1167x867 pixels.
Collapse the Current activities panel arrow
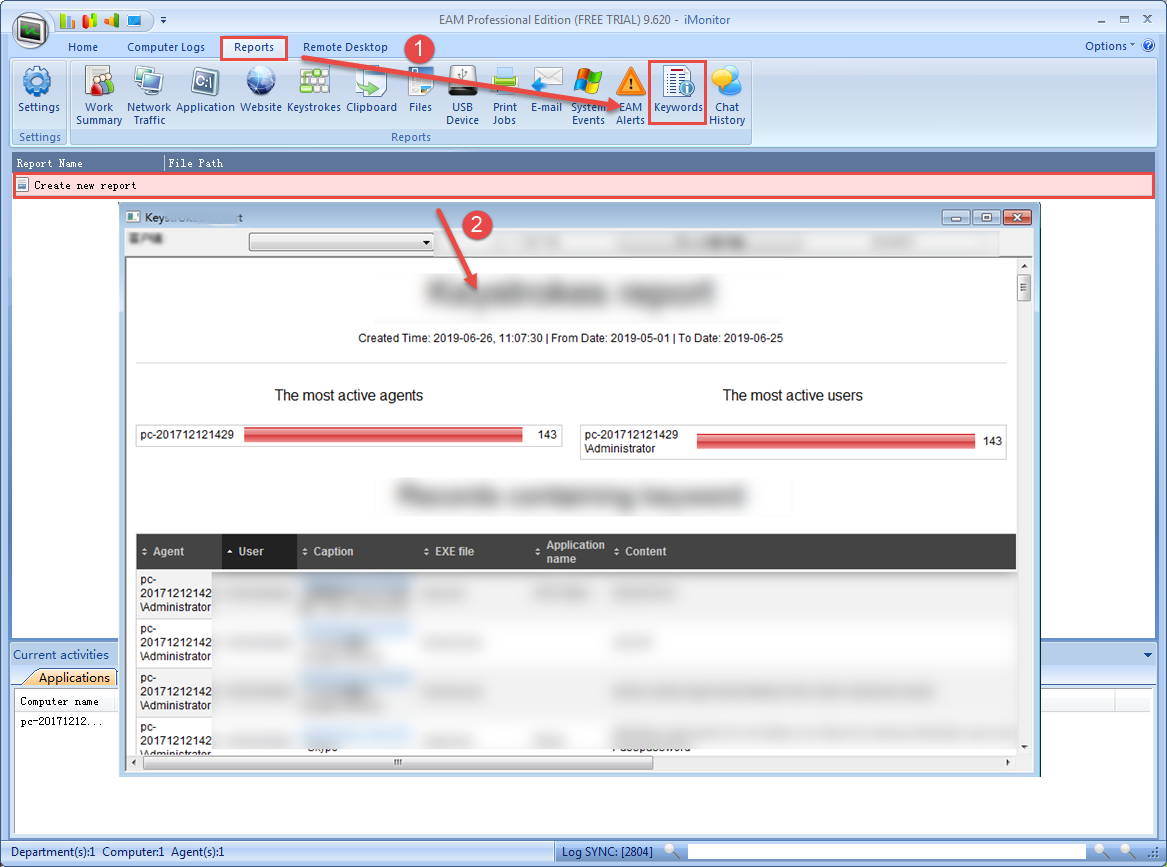click(1148, 656)
